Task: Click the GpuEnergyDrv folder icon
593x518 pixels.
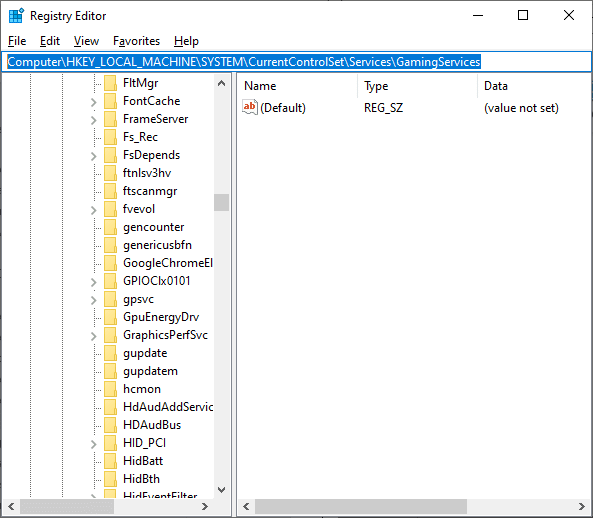Action: (110, 317)
